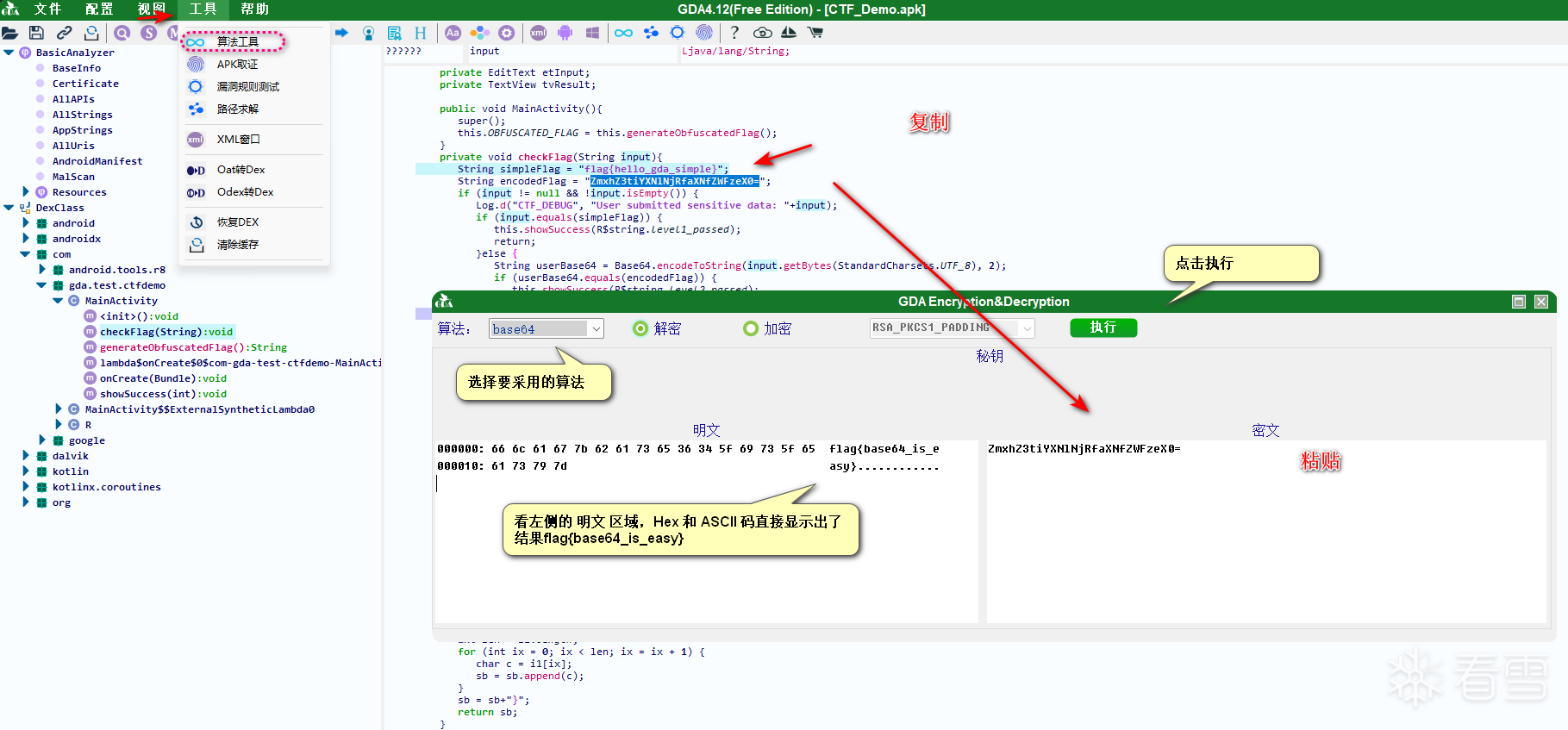
Task: Select the Certificate tree item
Action: 85,84
